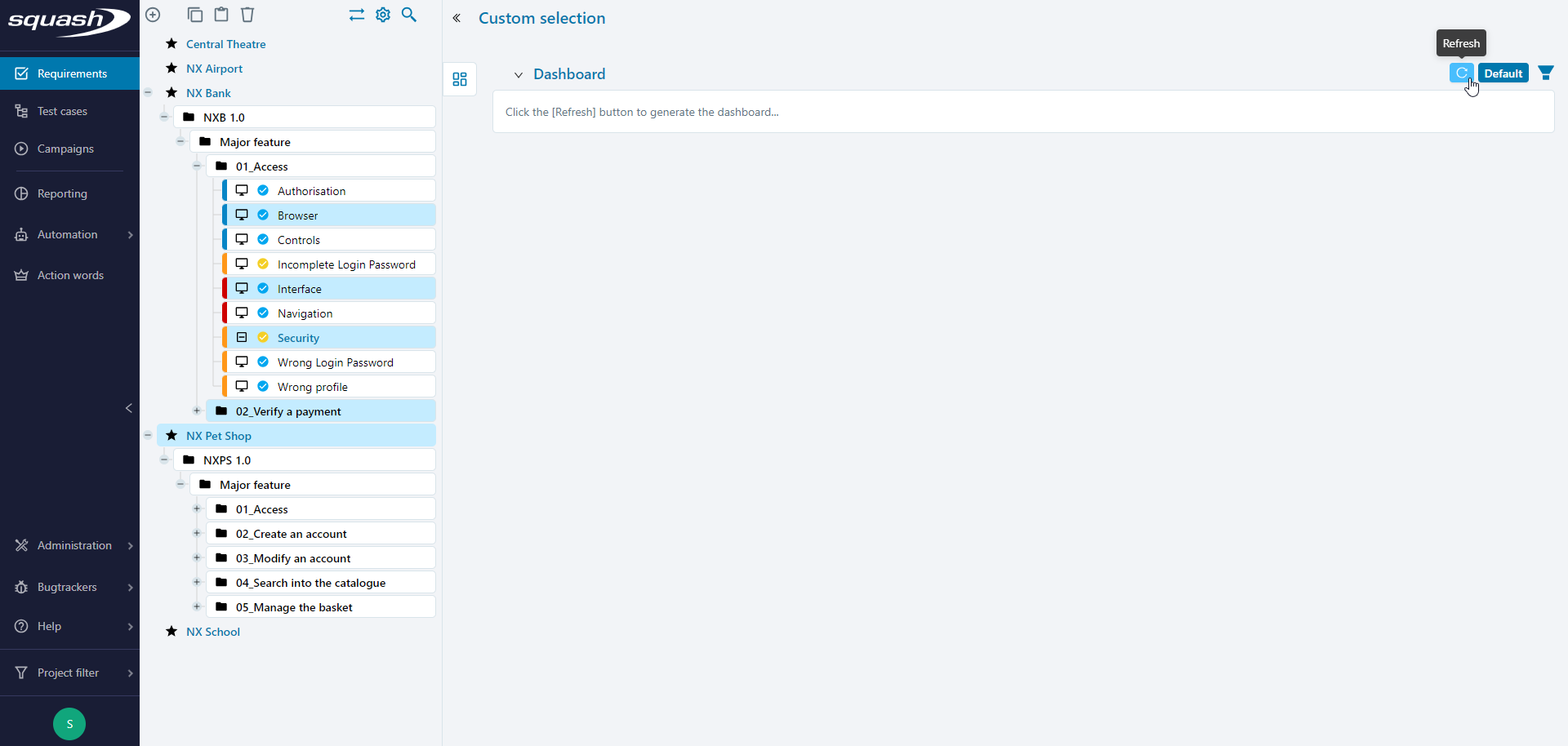Image resolution: width=1568 pixels, height=746 pixels.
Task: Open tree settings with the gear icon
Action: click(x=383, y=15)
